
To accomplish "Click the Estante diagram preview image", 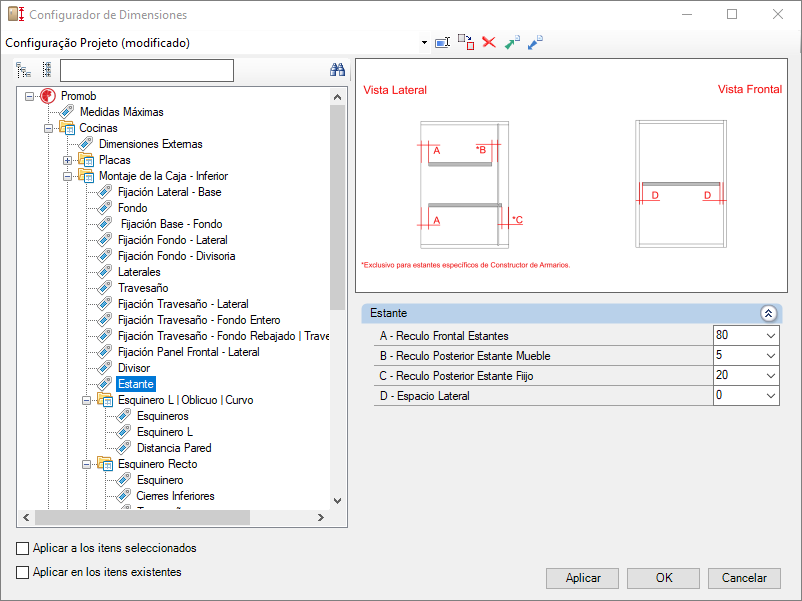I will (571, 176).
